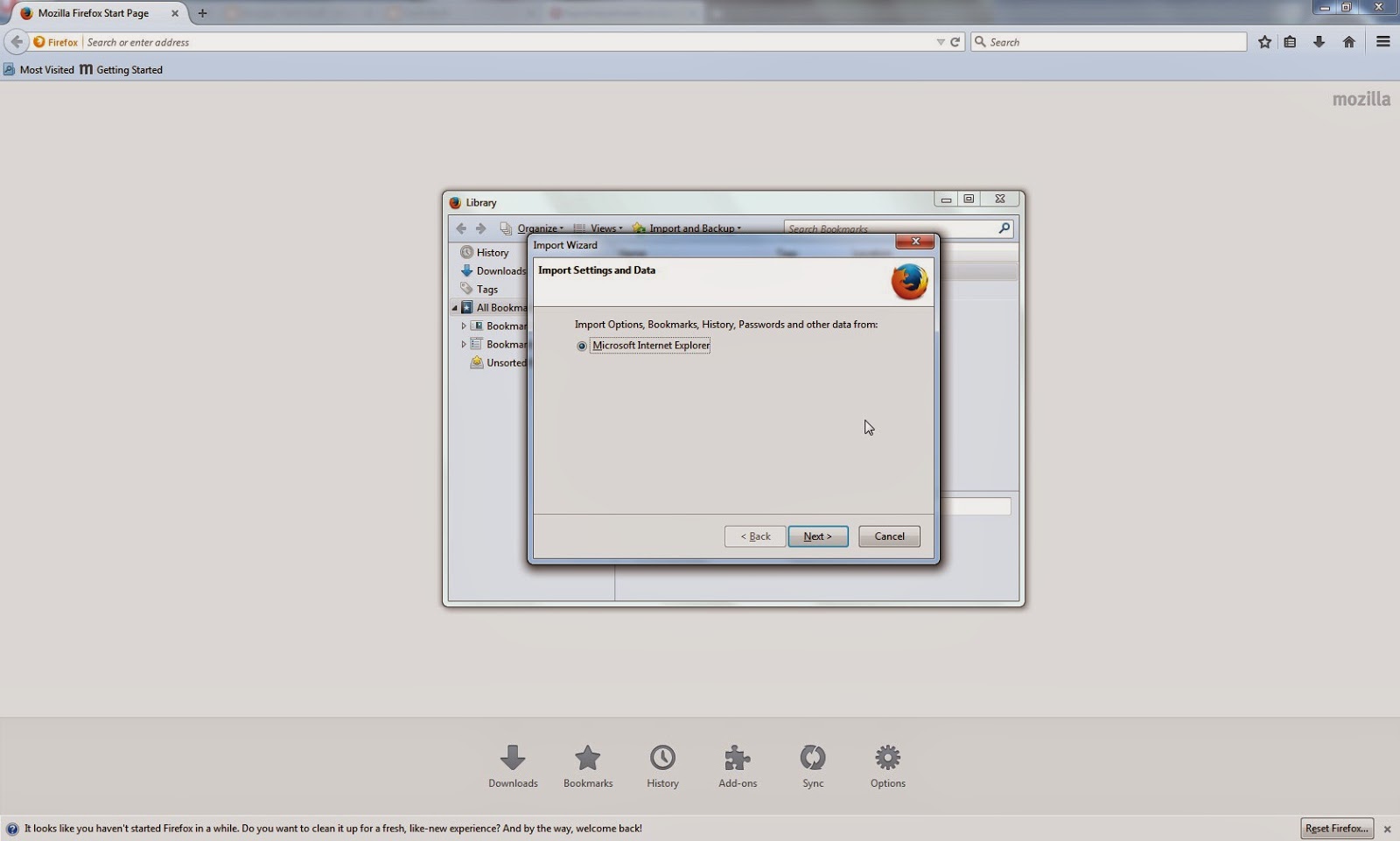Open Most Visited bookmarks folder
This screenshot has height=841, width=1400.
(38, 69)
